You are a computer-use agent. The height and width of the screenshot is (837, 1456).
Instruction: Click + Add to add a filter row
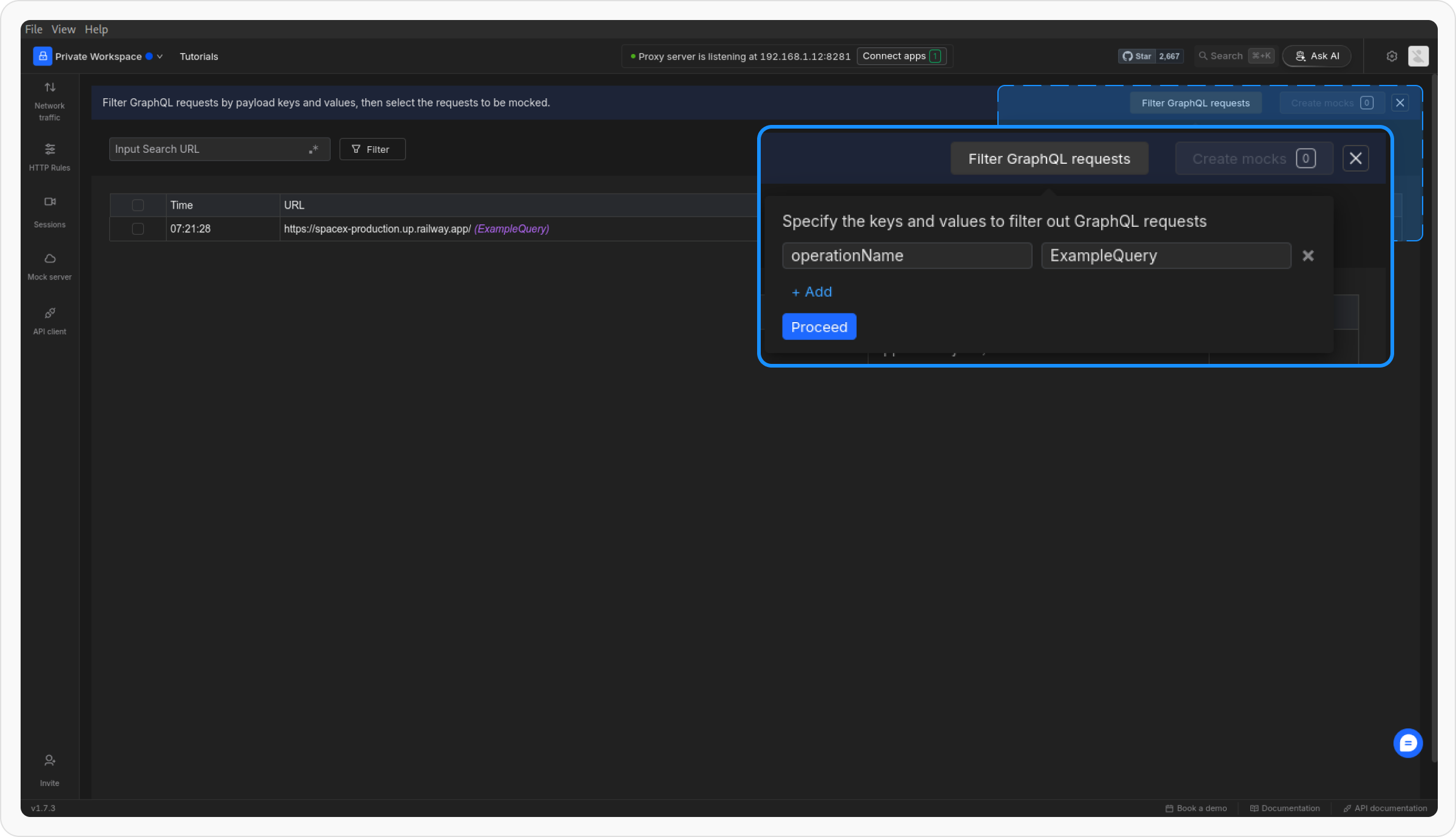(x=812, y=292)
